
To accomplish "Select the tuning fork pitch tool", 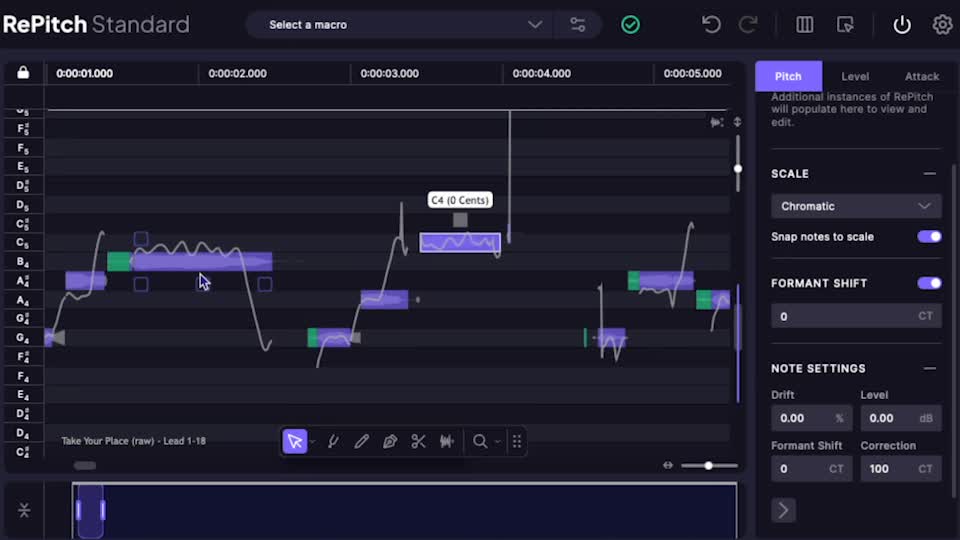I will click(x=333, y=441).
